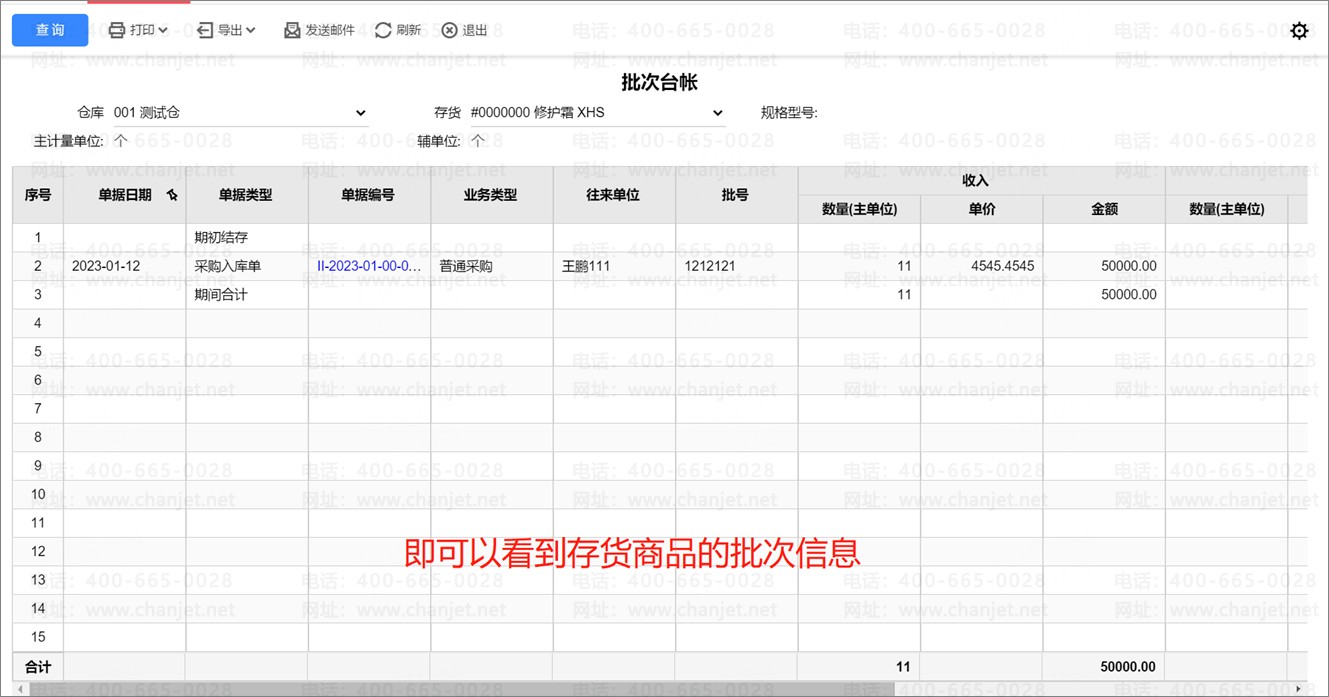1329x697 pixels.
Task: Click the horizontal scrollbar right arrow
Action: click(1300, 689)
